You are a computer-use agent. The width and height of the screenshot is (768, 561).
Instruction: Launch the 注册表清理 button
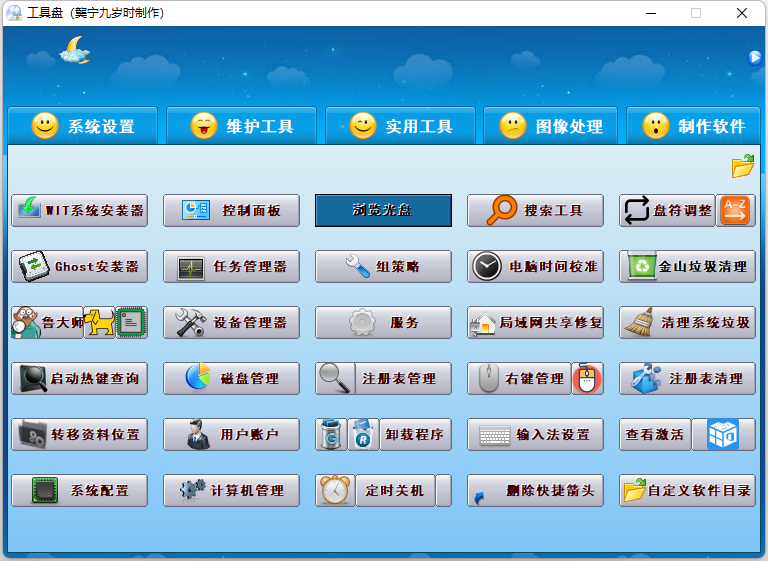click(x=687, y=379)
